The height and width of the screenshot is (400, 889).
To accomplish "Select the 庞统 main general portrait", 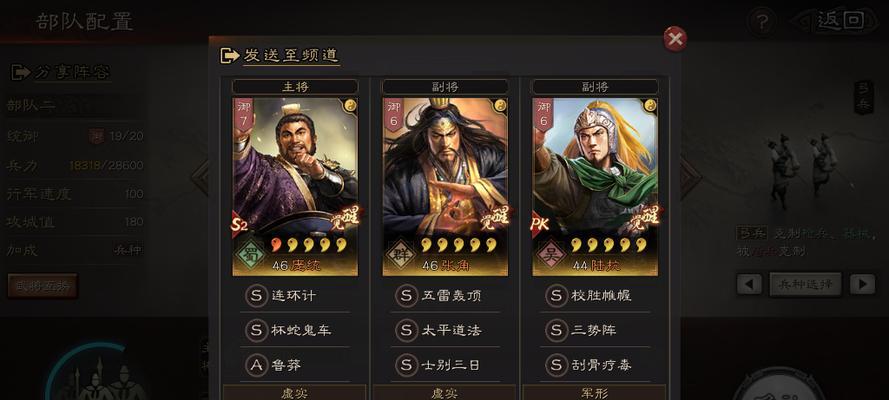I will [295, 186].
